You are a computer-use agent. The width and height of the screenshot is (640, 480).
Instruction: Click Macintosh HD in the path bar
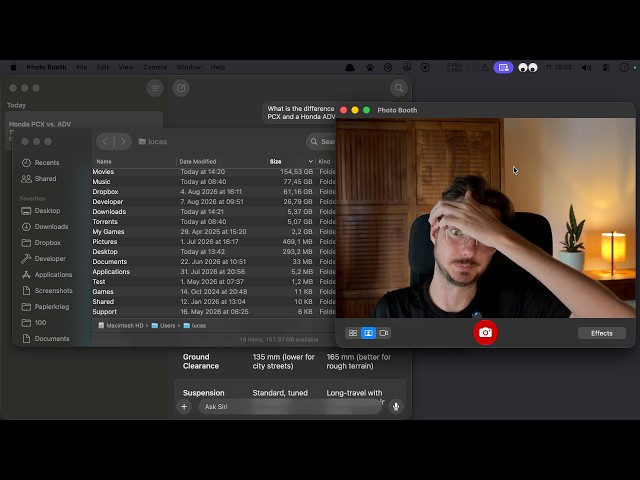pos(121,326)
